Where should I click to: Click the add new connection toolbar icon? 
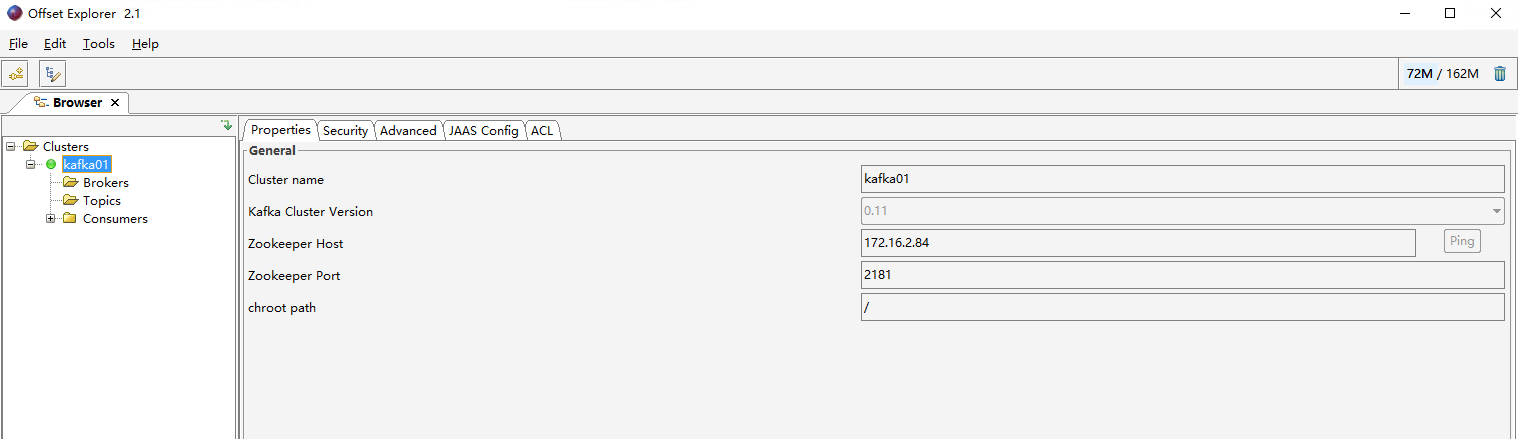[x=15, y=73]
